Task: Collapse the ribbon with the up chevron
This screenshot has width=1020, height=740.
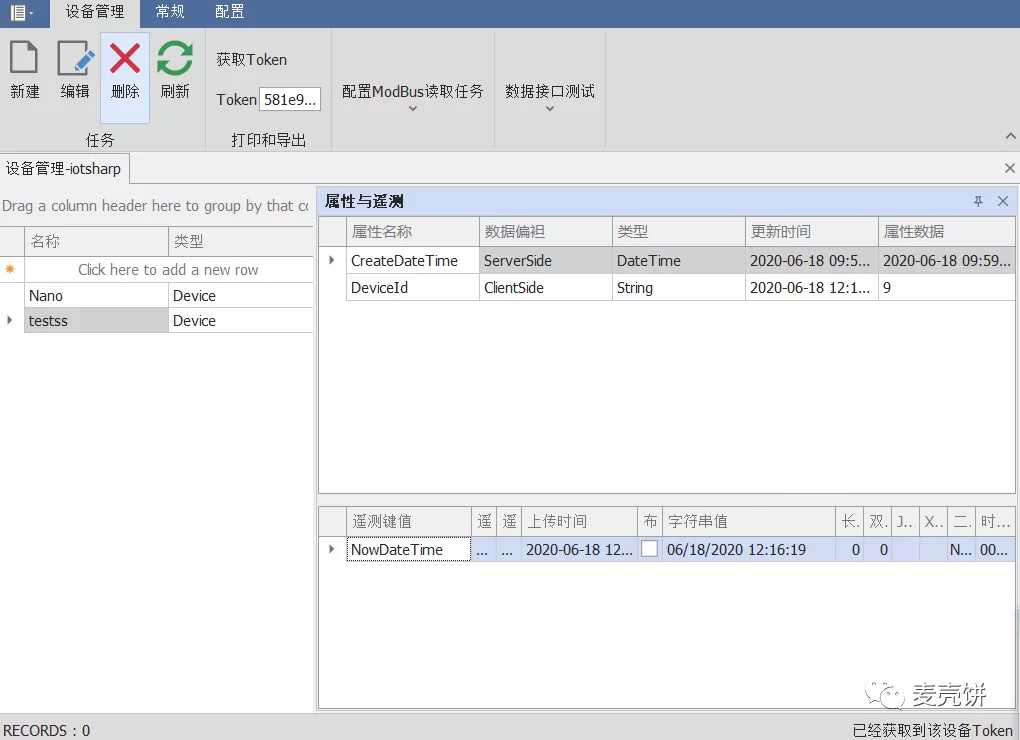Action: [x=1010, y=136]
